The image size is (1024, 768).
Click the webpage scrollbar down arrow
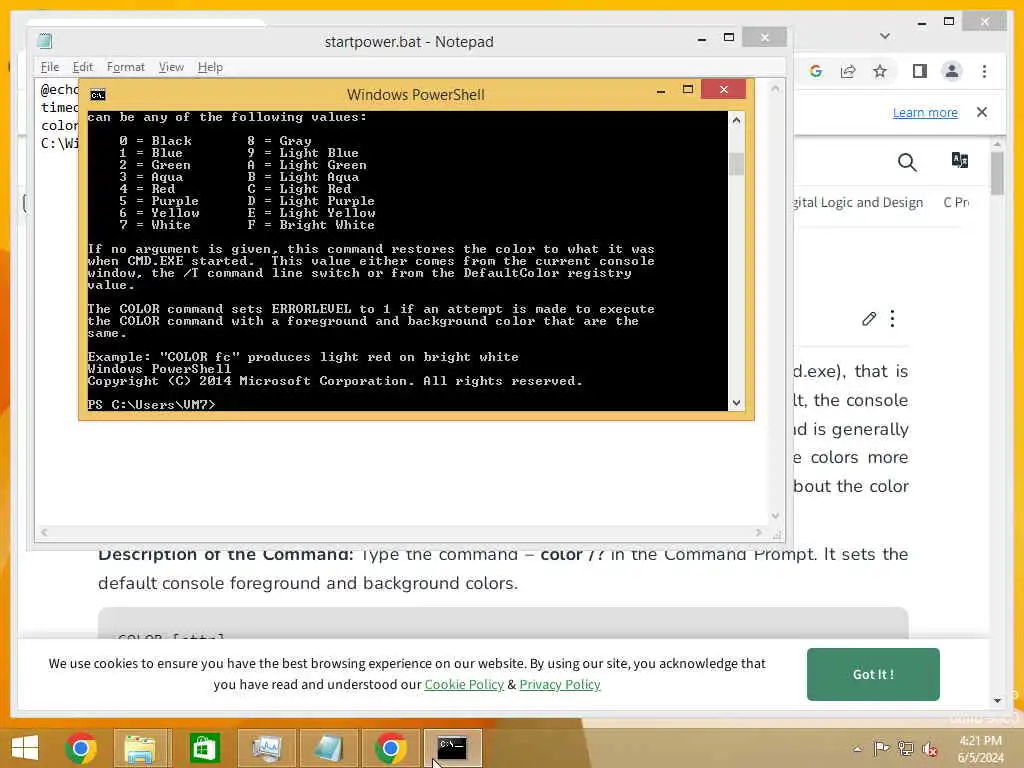pos(997,701)
